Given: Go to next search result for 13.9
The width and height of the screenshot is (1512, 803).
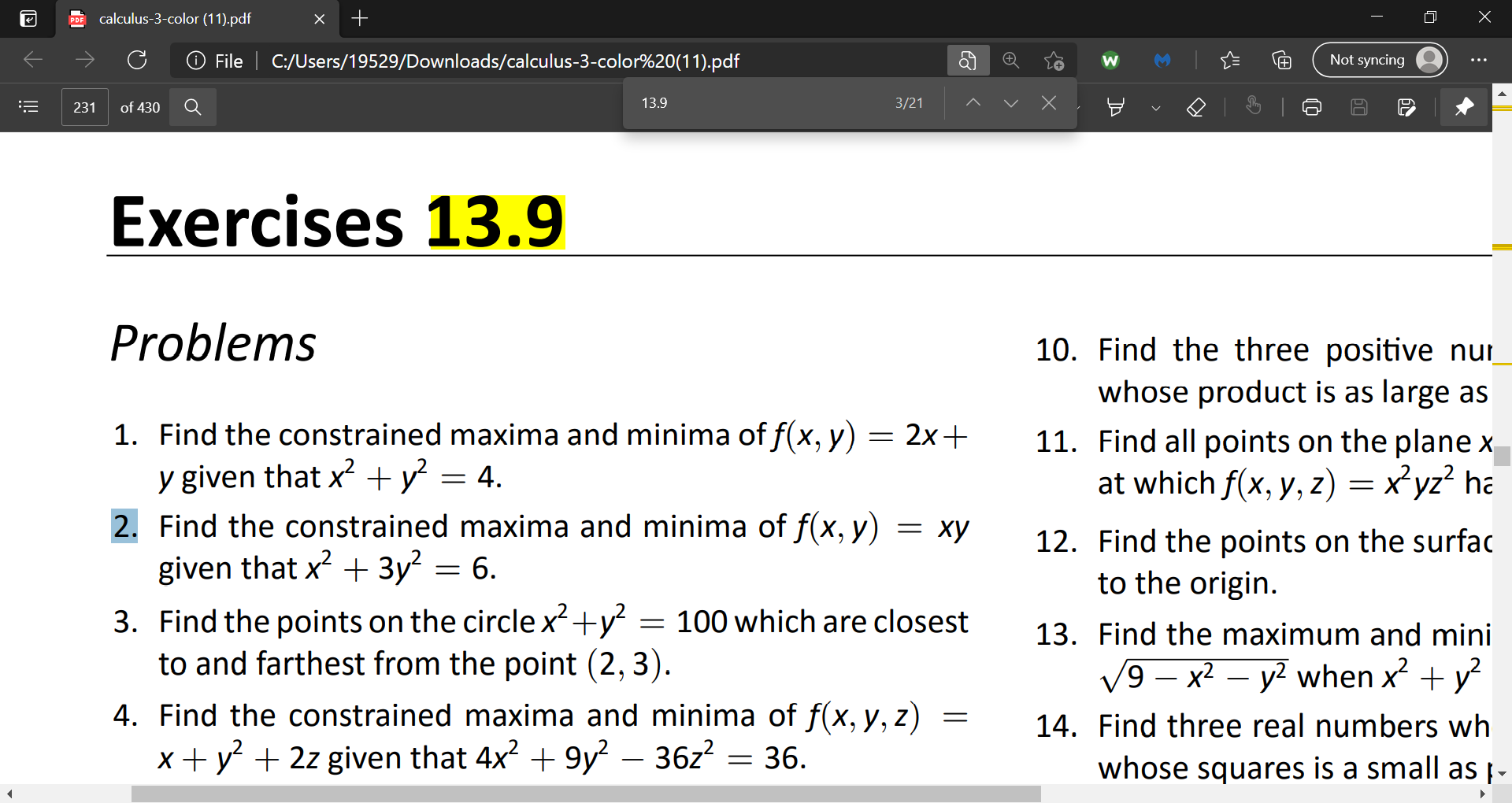Looking at the screenshot, I should point(1010,102).
